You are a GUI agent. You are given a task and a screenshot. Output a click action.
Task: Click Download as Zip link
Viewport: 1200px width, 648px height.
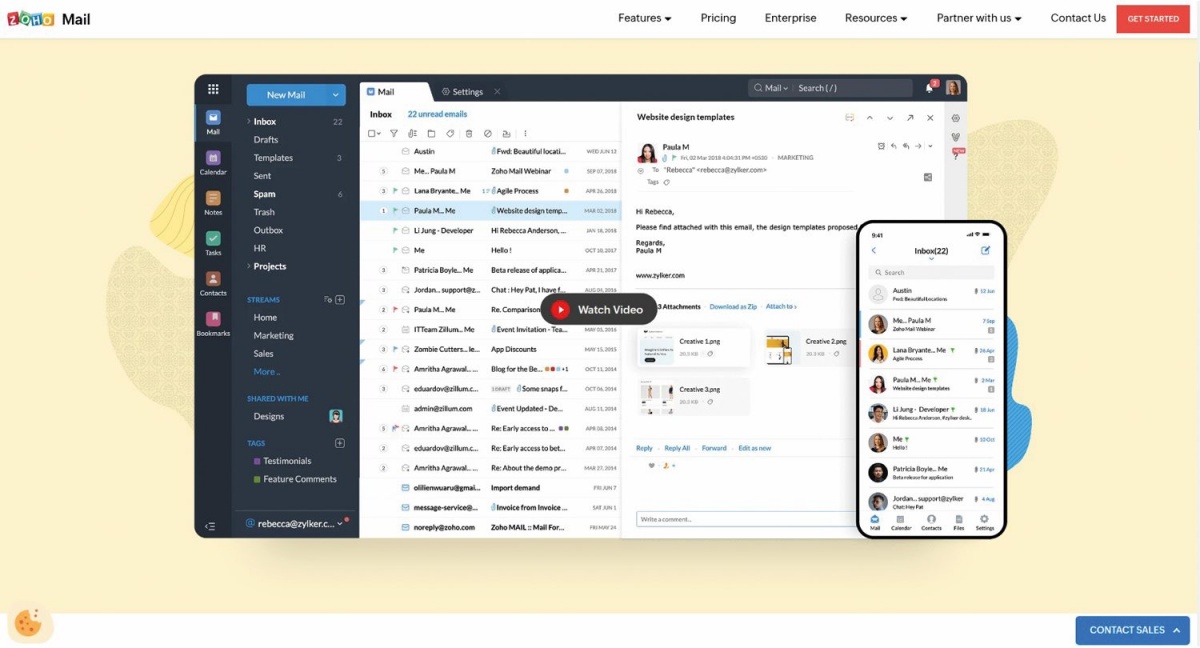click(733, 307)
